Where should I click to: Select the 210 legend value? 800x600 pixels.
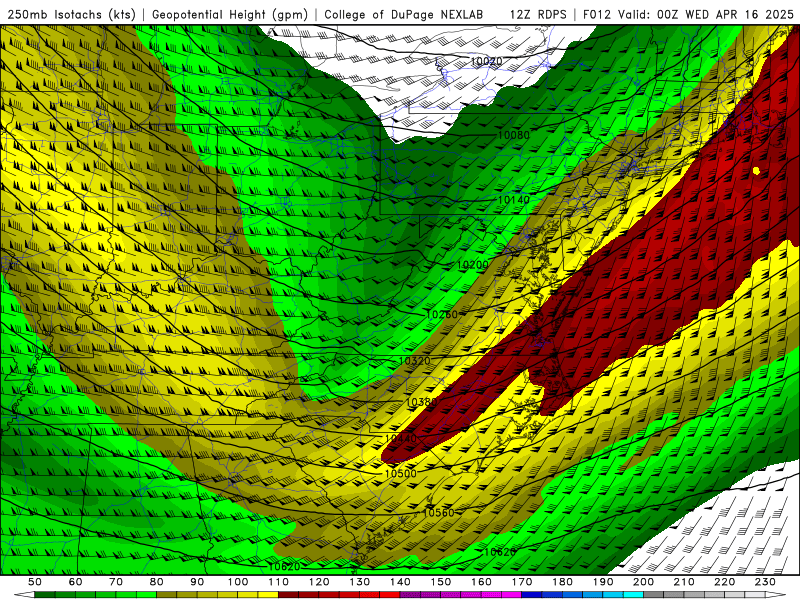[684, 582]
